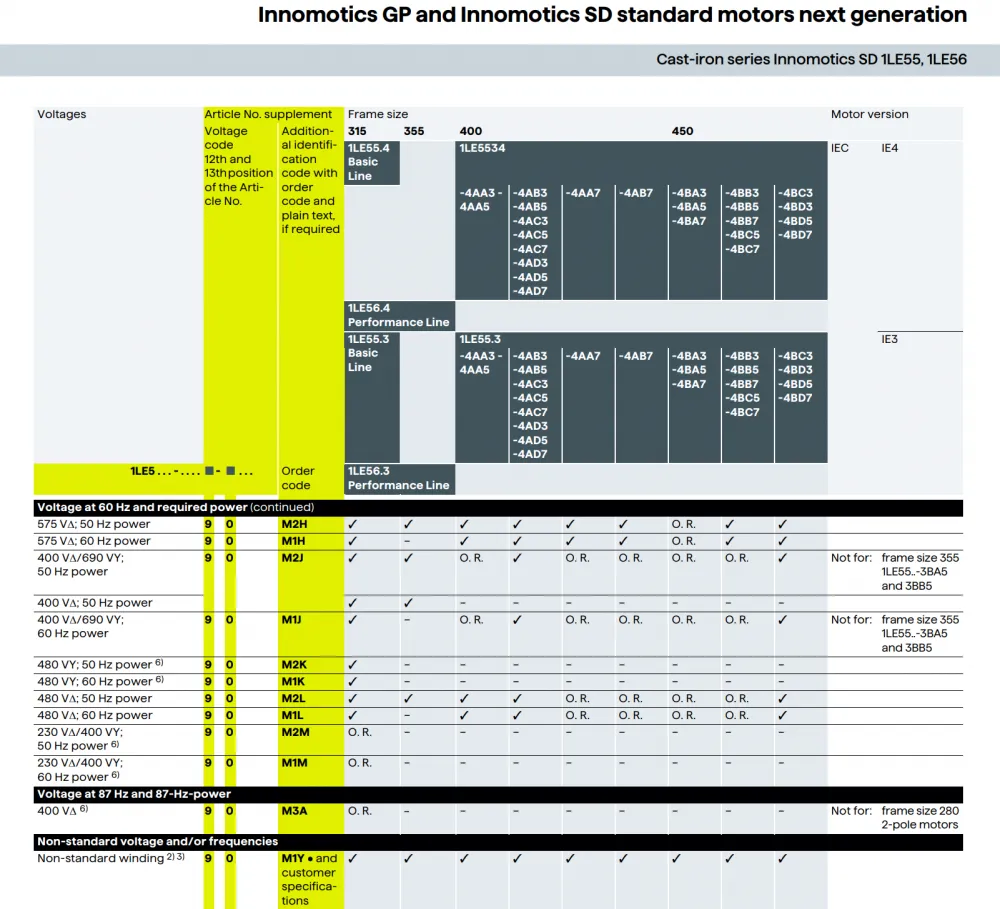Click order code M1L
Image resolution: width=1000 pixels, height=909 pixels.
pos(292,716)
